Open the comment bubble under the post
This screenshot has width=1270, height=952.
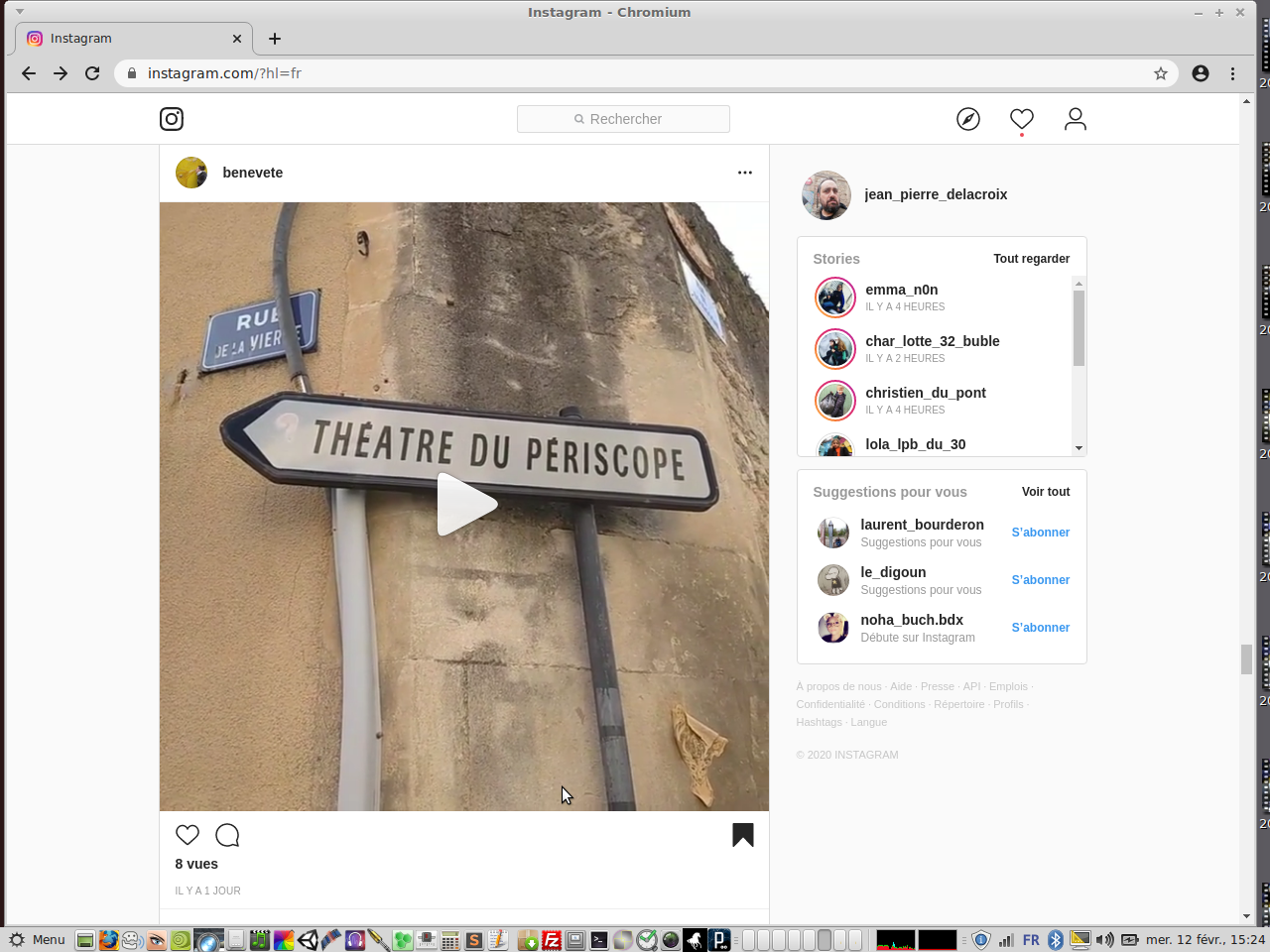coord(227,835)
